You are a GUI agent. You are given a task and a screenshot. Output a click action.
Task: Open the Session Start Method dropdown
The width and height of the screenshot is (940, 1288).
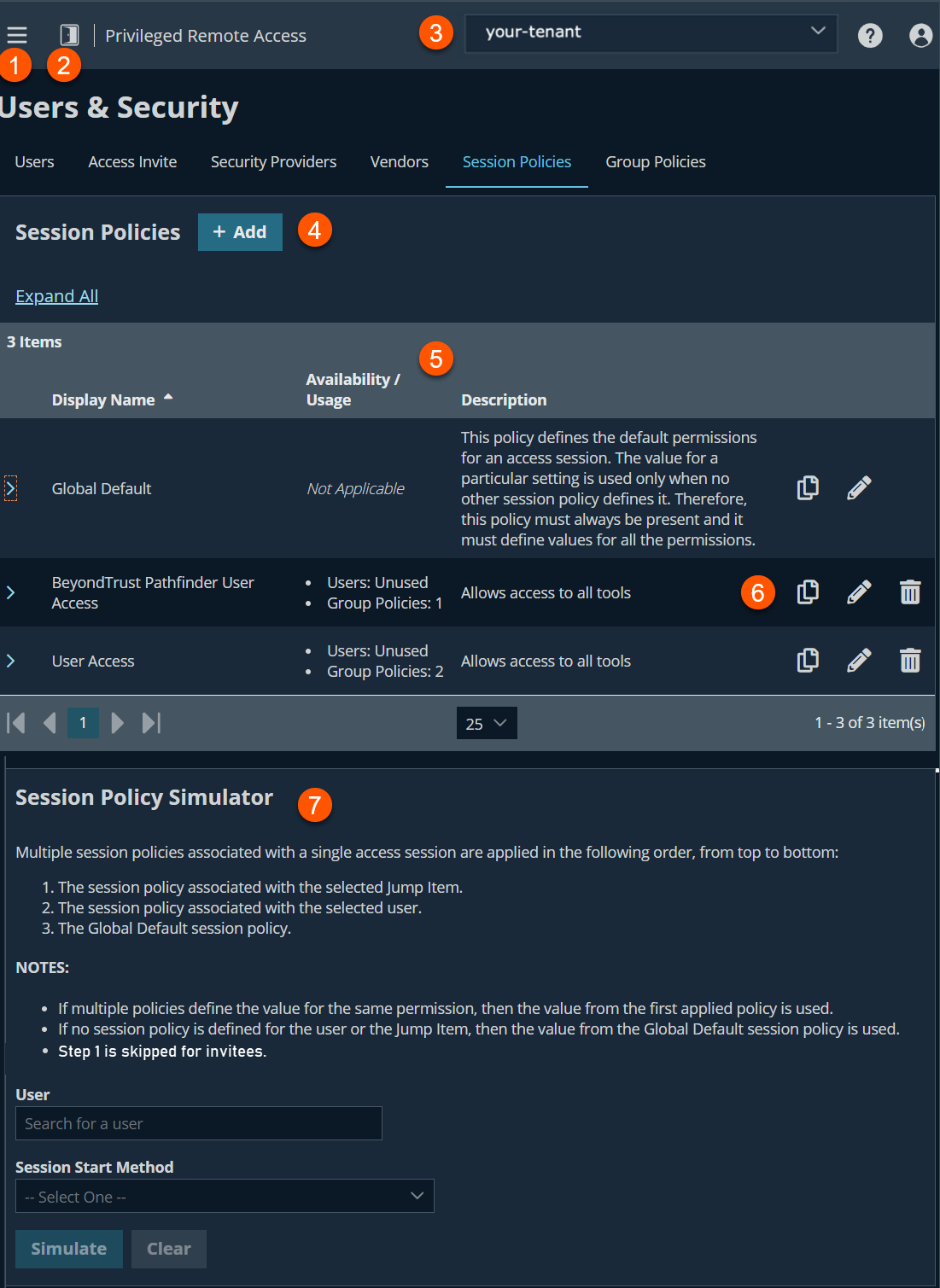click(x=225, y=1196)
